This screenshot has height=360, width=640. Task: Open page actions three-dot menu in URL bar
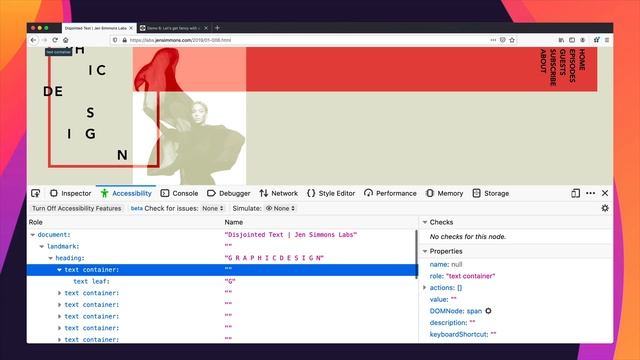click(x=493, y=40)
